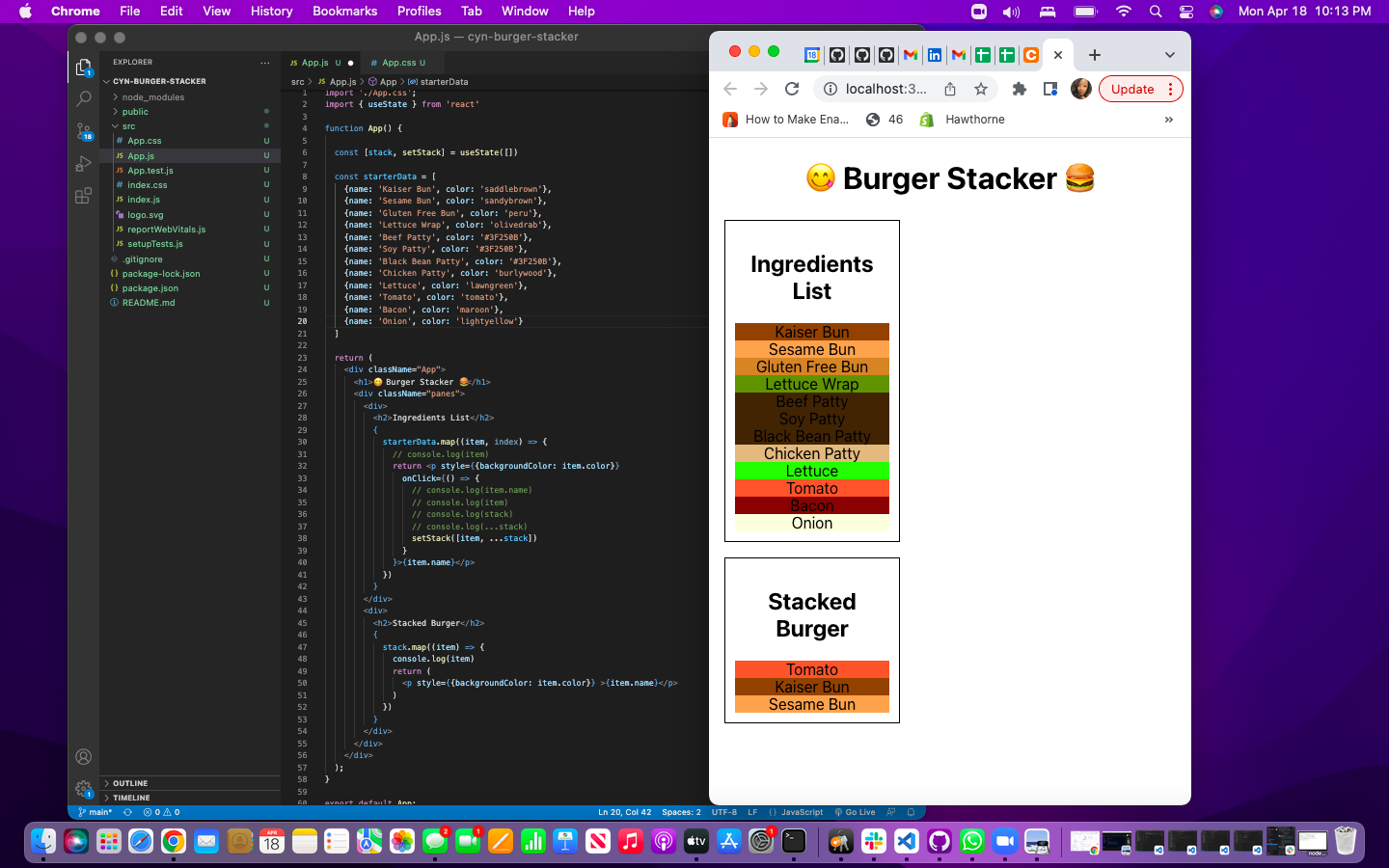Click the Chrome profile avatar
The image size is (1389, 868).
(x=1081, y=89)
